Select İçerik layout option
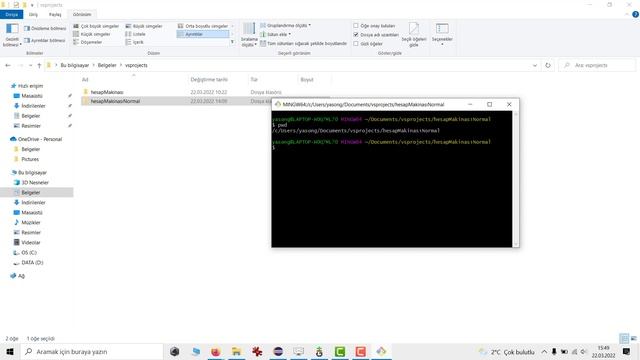 tap(135, 42)
